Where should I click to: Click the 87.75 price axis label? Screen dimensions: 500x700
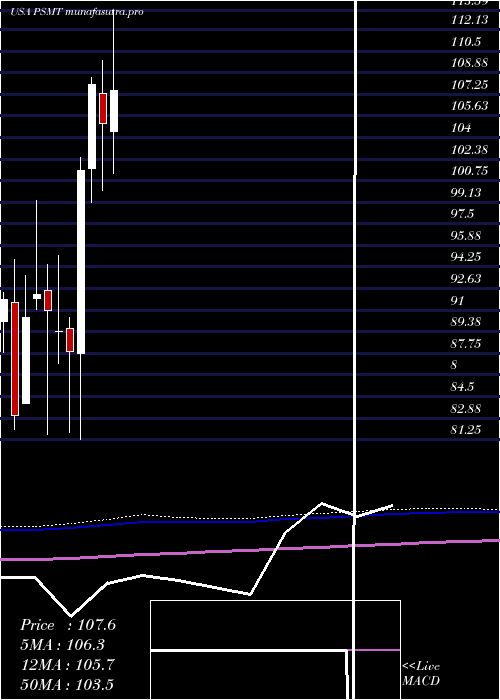pos(466,343)
